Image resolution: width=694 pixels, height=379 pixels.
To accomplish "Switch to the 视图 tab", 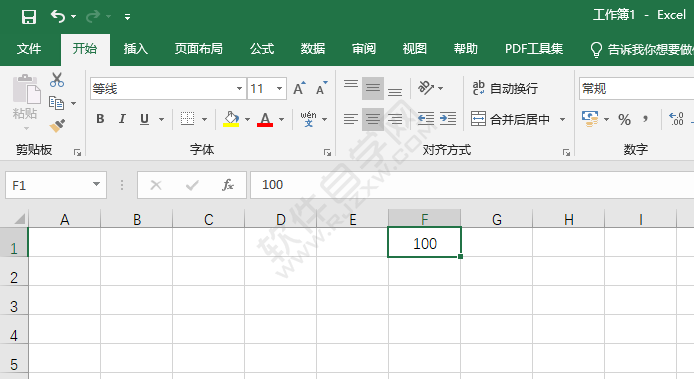I will tap(415, 49).
